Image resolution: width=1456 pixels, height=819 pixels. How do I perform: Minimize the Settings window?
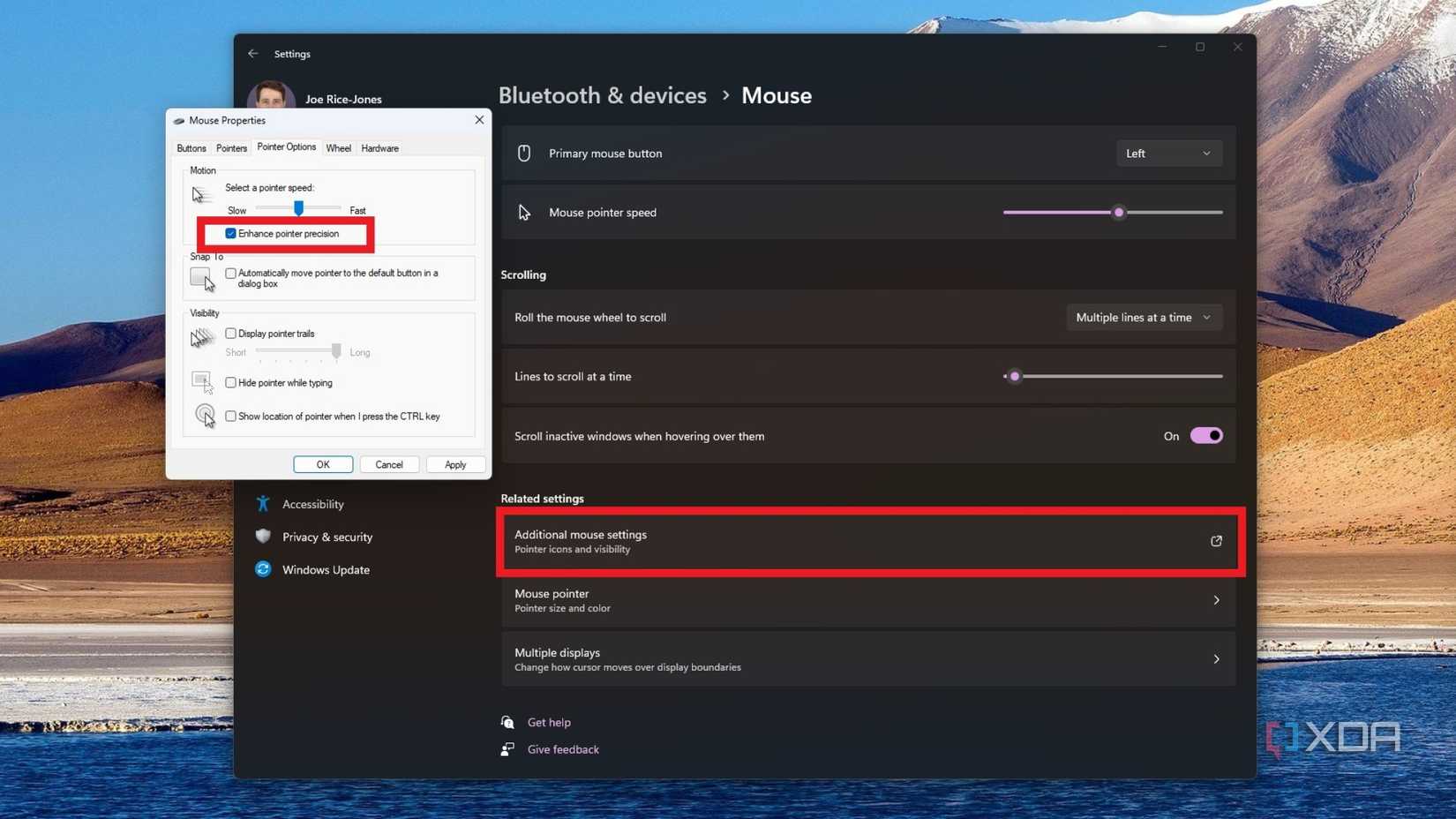click(1162, 47)
